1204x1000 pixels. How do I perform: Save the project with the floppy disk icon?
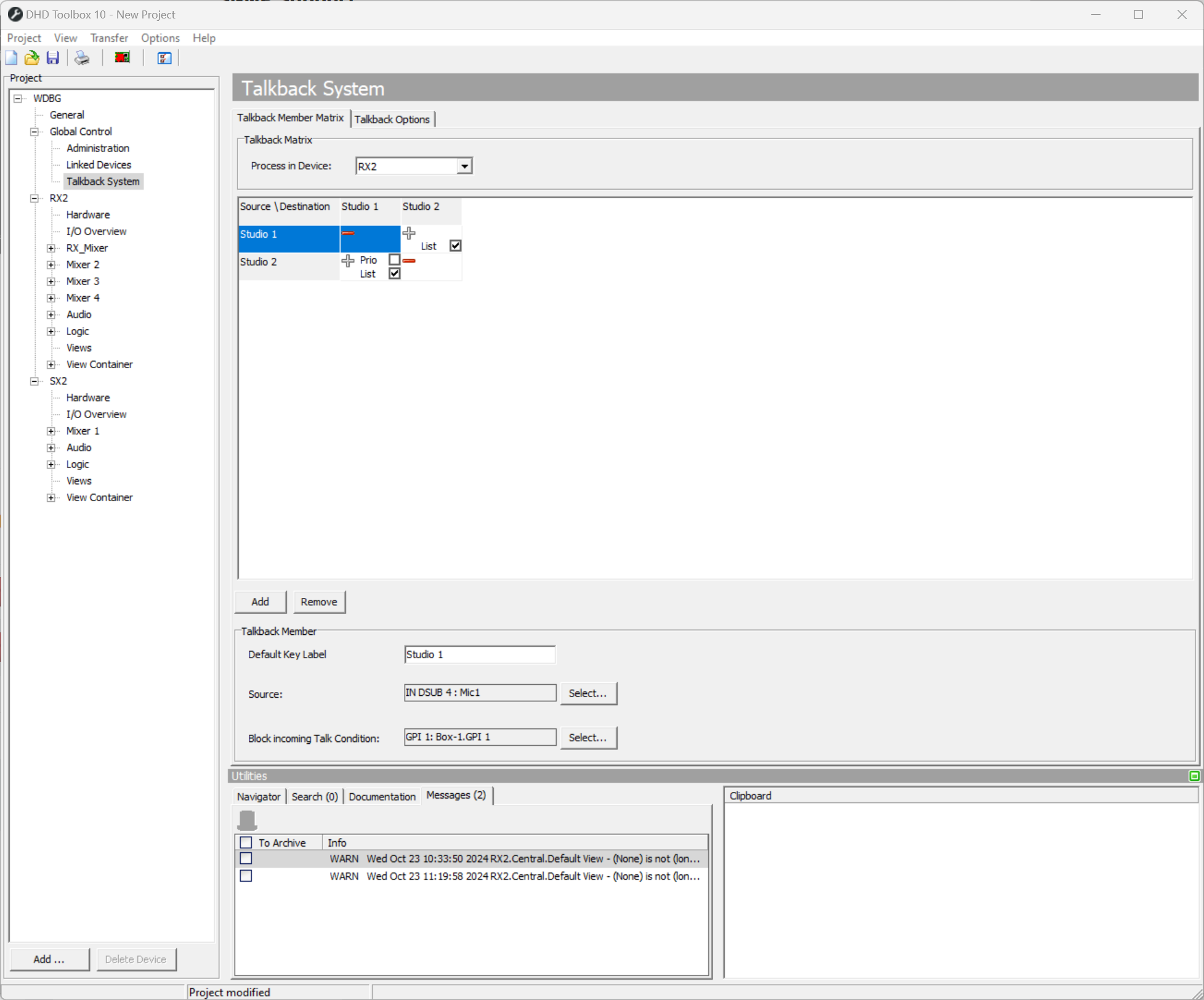[x=52, y=57]
